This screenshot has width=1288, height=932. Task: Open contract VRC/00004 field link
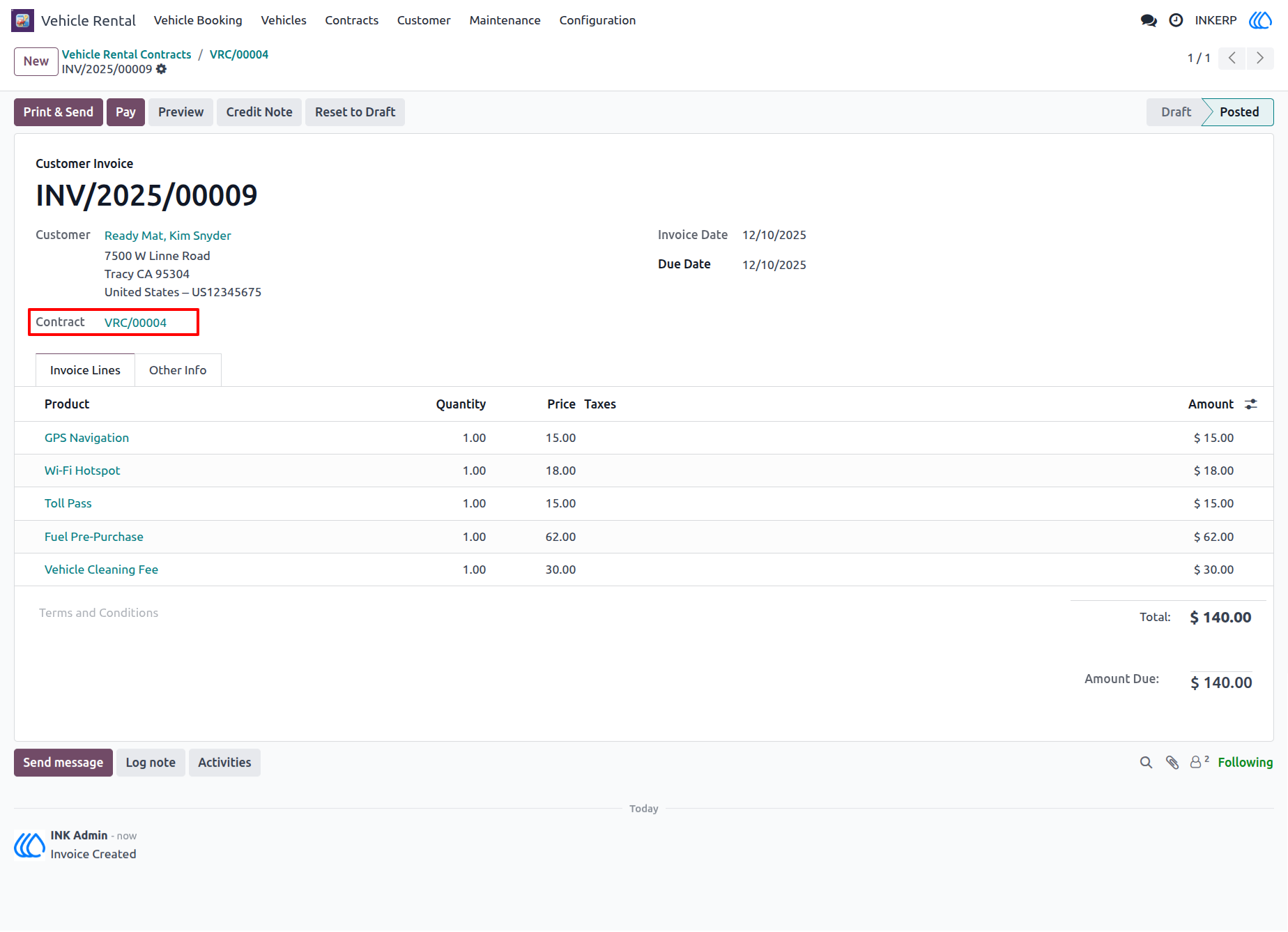pyautogui.click(x=135, y=323)
